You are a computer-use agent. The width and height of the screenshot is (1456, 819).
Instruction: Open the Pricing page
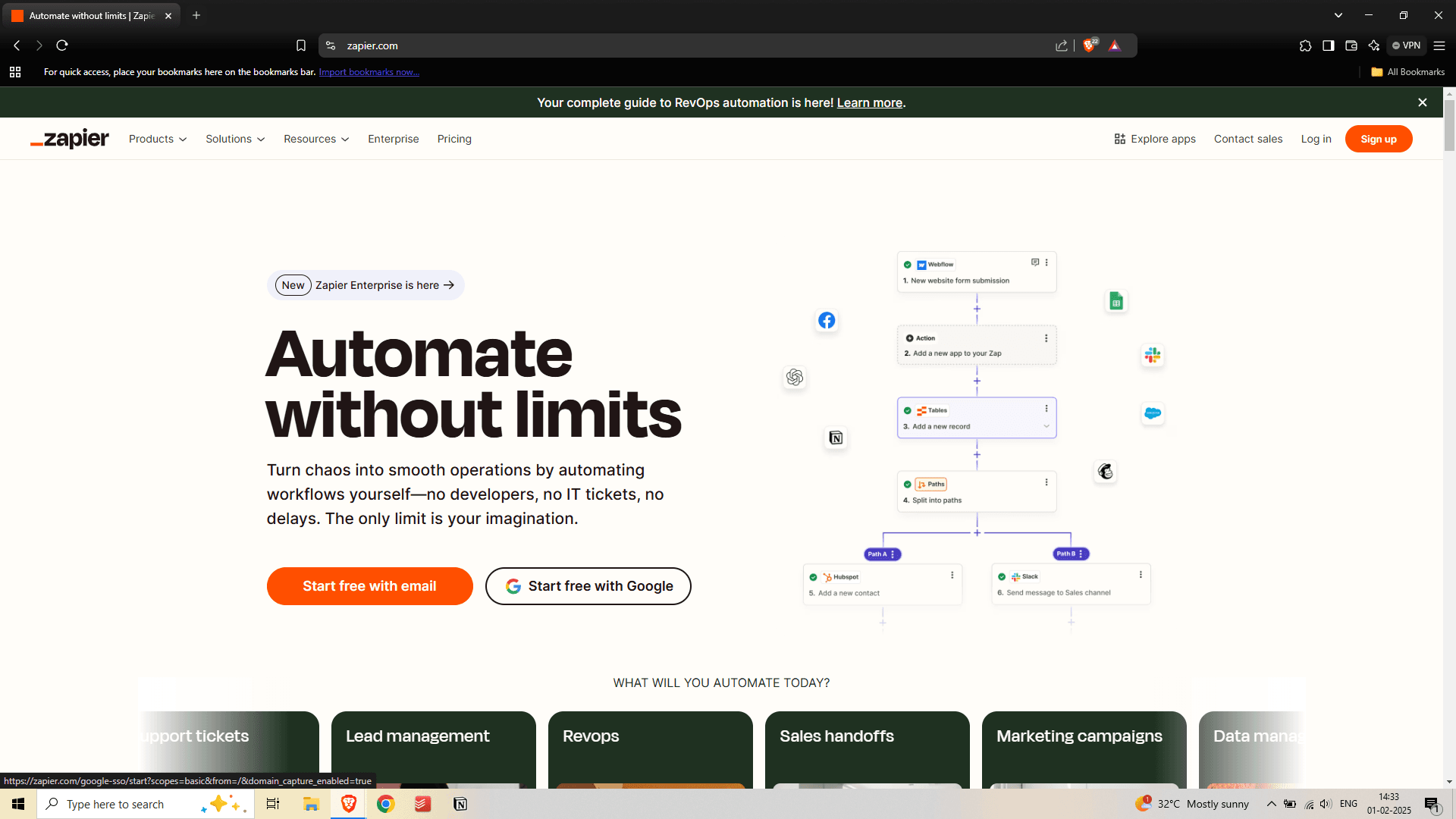point(454,139)
